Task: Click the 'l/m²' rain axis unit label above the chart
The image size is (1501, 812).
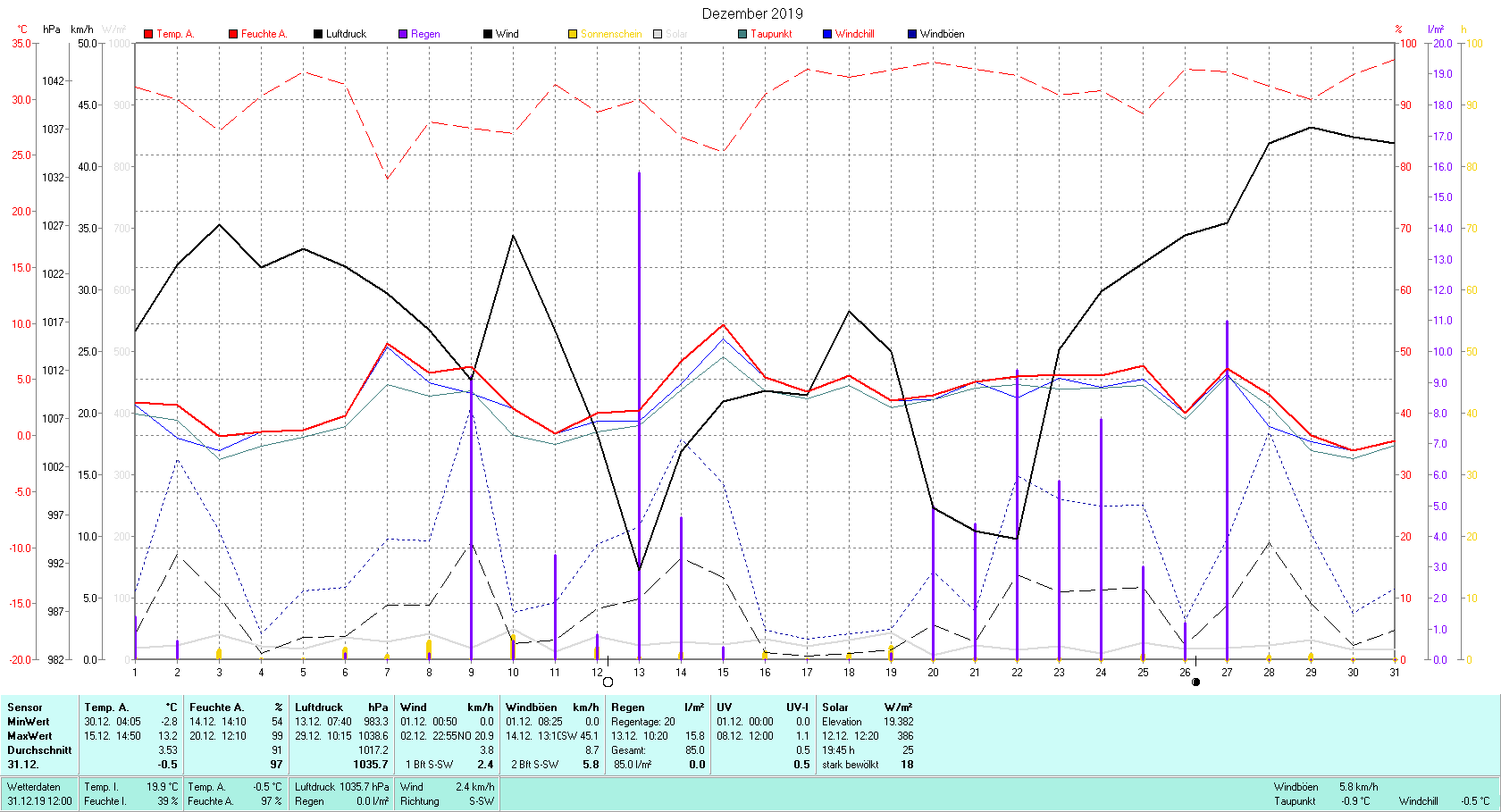Action: (x=1436, y=29)
